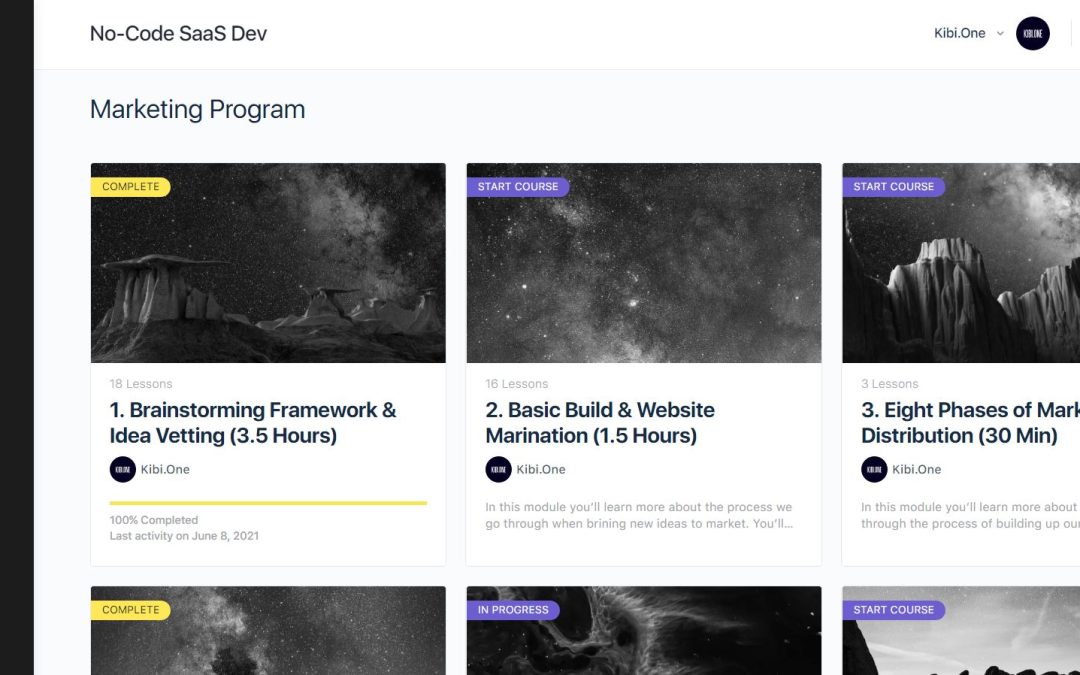
Task: Click the 3 Lessons label
Action: [x=890, y=384]
